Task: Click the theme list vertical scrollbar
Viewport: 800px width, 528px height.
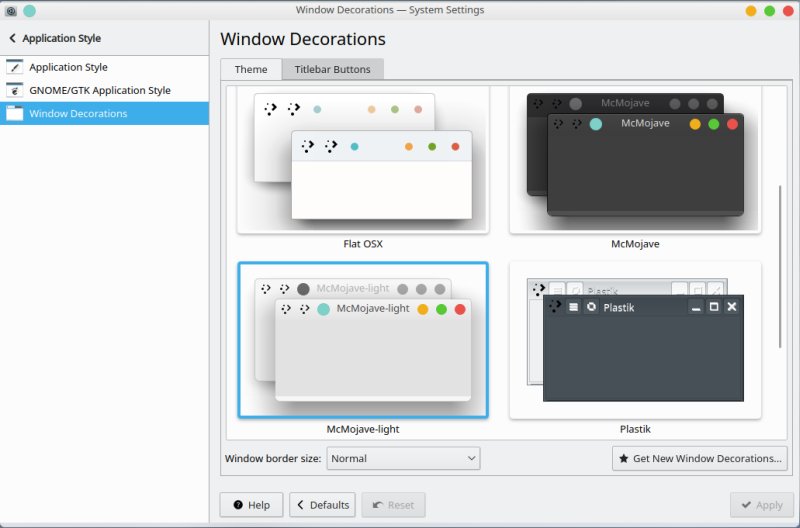Action: (x=781, y=266)
